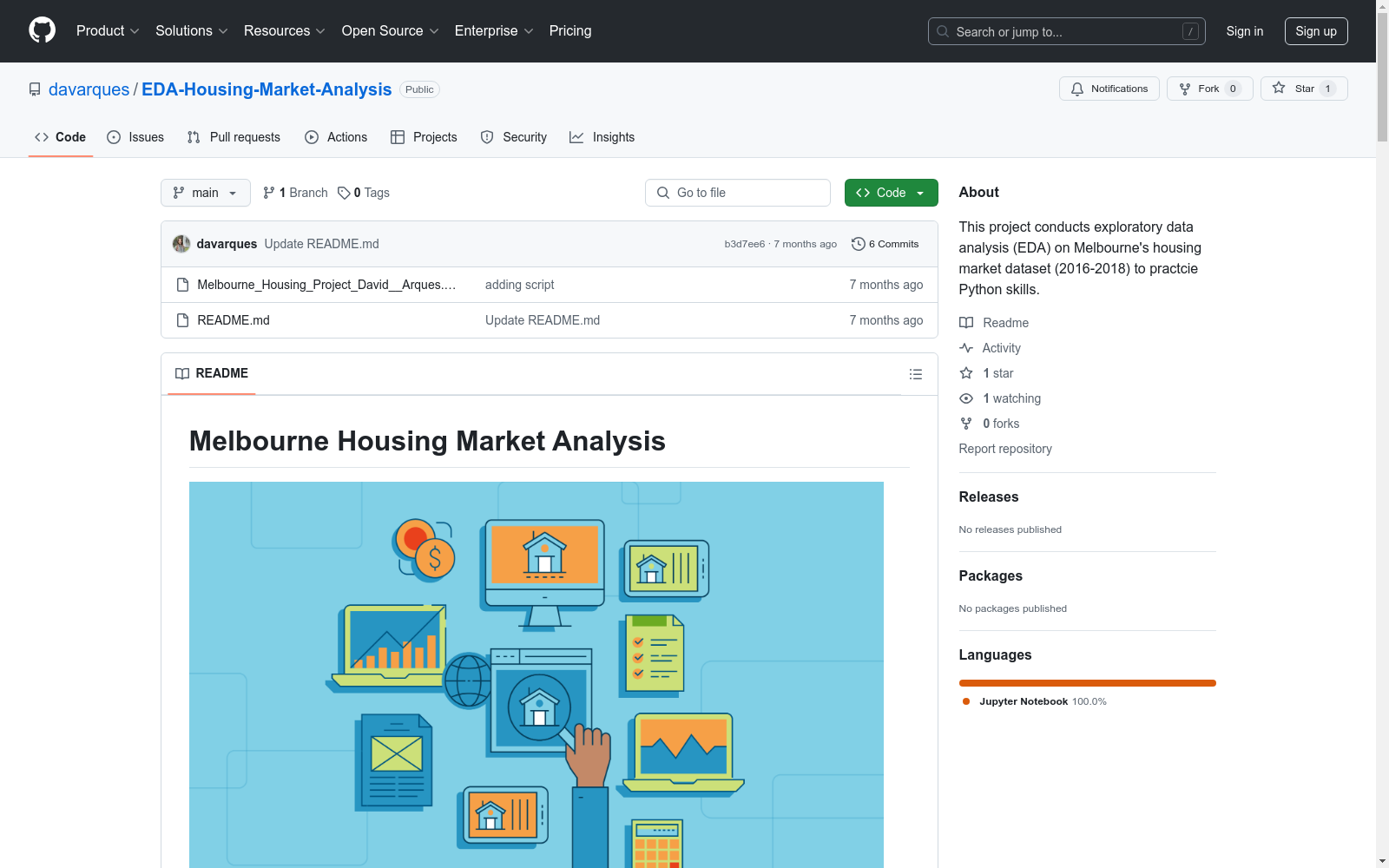The image size is (1389, 868).
Task: Click the fork icon beside 0 forks
Action: click(966, 424)
